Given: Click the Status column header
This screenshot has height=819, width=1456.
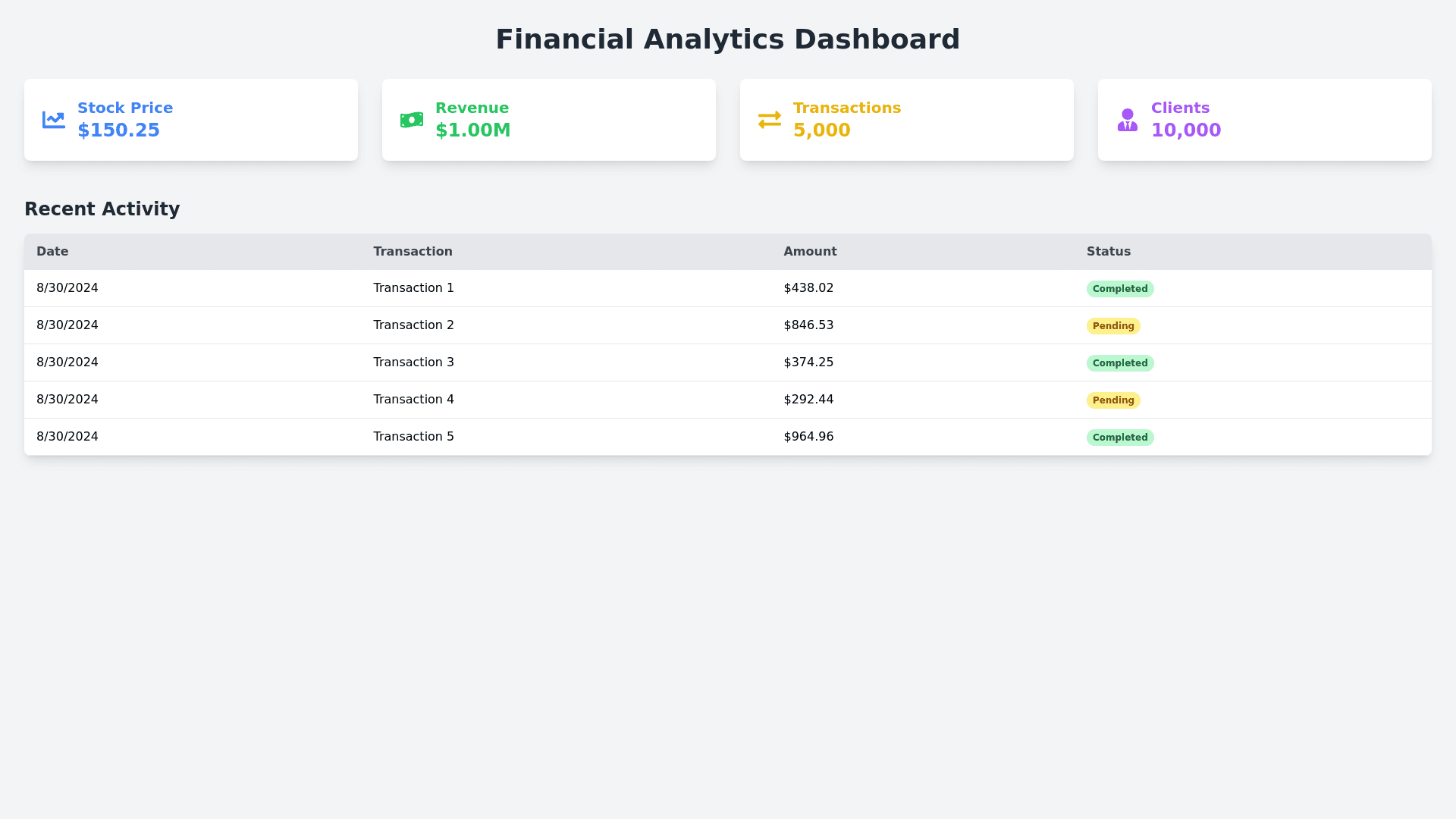Looking at the screenshot, I should (x=1108, y=252).
